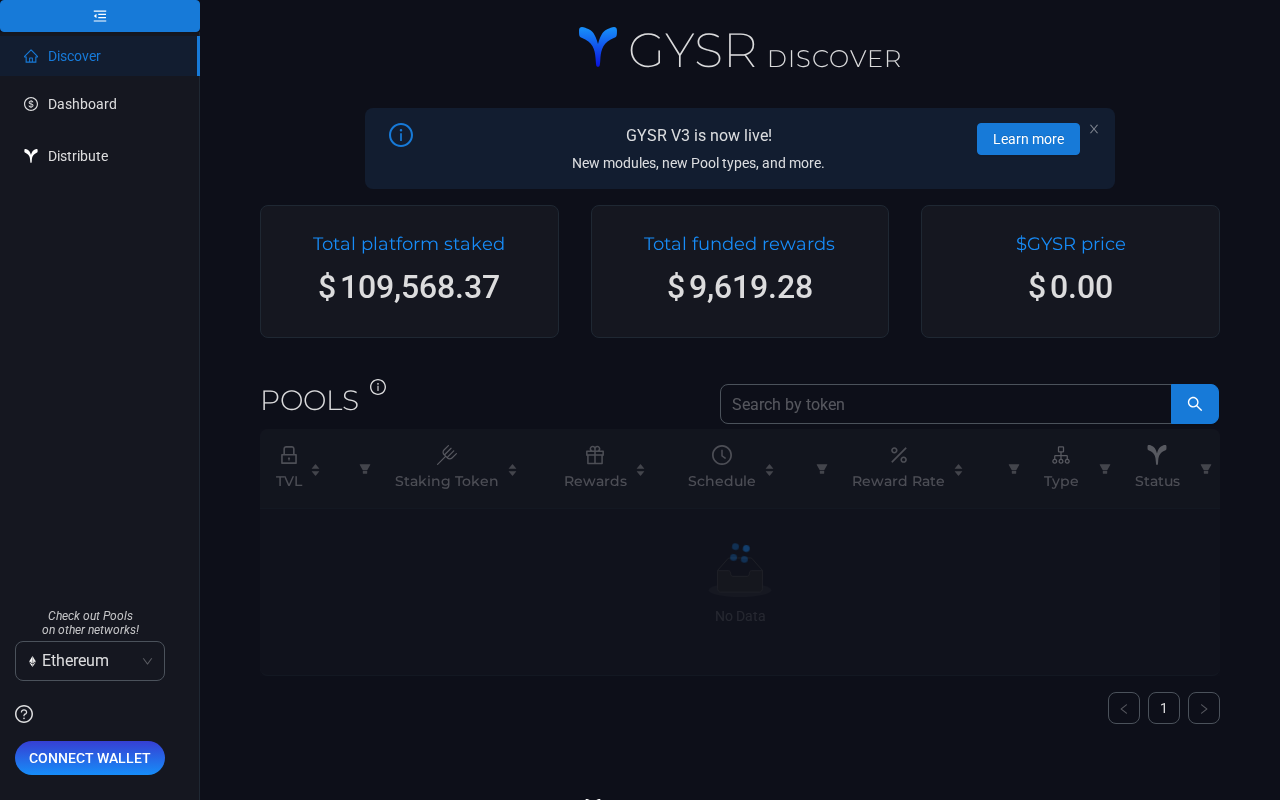
Task: Open the help question mark icon
Action: (x=24, y=714)
